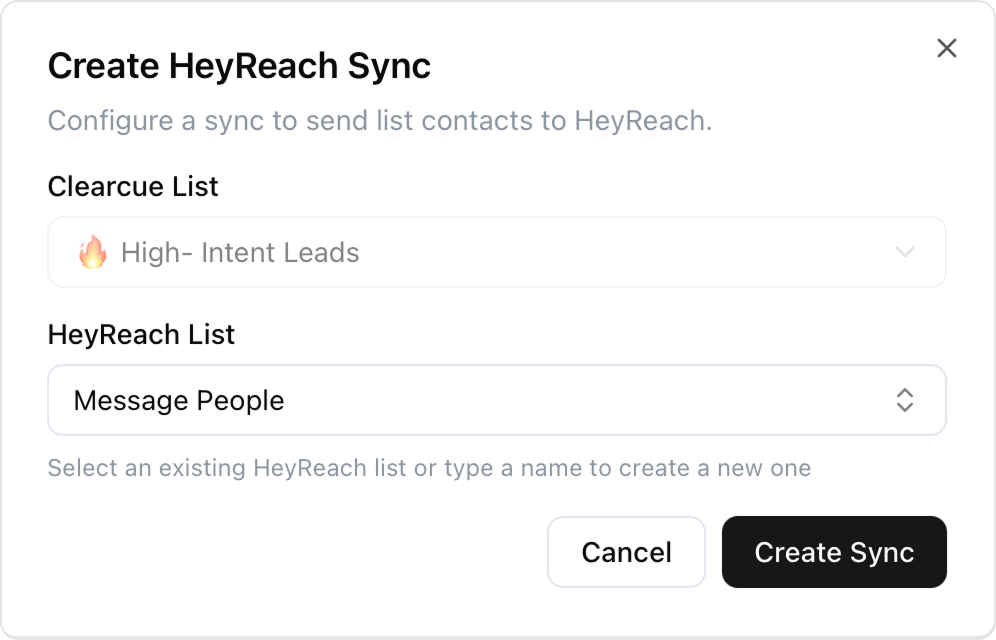This screenshot has width=996, height=640.
Task: Click the Message People text to edit it
Action: click(179, 400)
